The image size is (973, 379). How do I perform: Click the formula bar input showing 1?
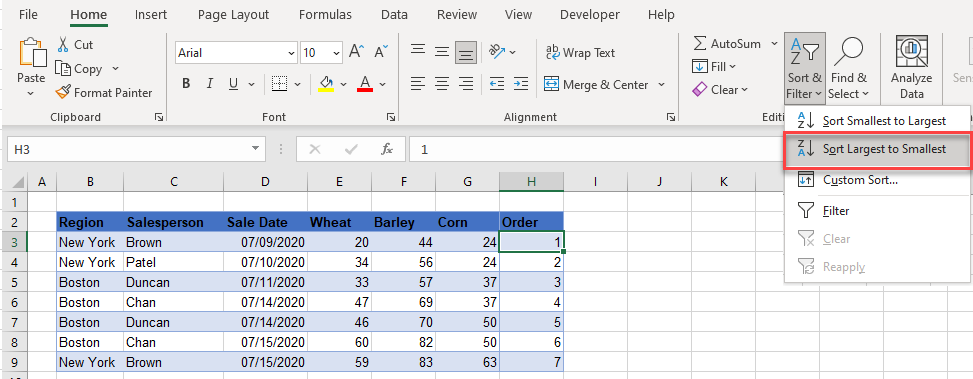(596, 149)
